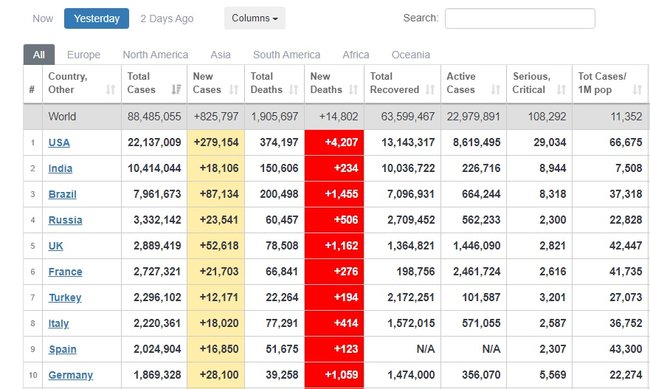Select the All continents tab

click(x=39, y=55)
